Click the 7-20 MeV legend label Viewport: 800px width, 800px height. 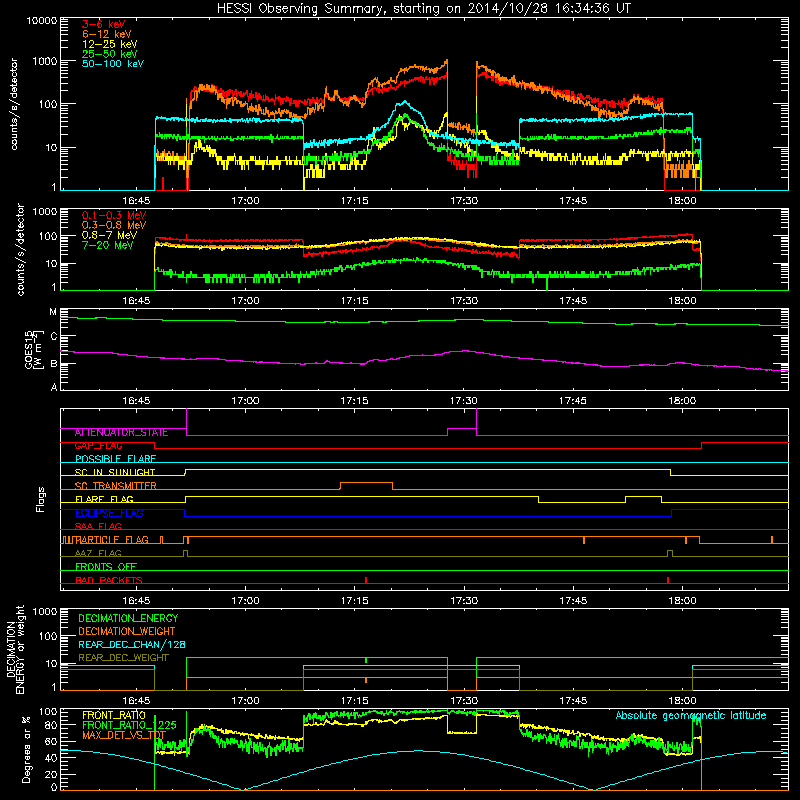(108, 245)
